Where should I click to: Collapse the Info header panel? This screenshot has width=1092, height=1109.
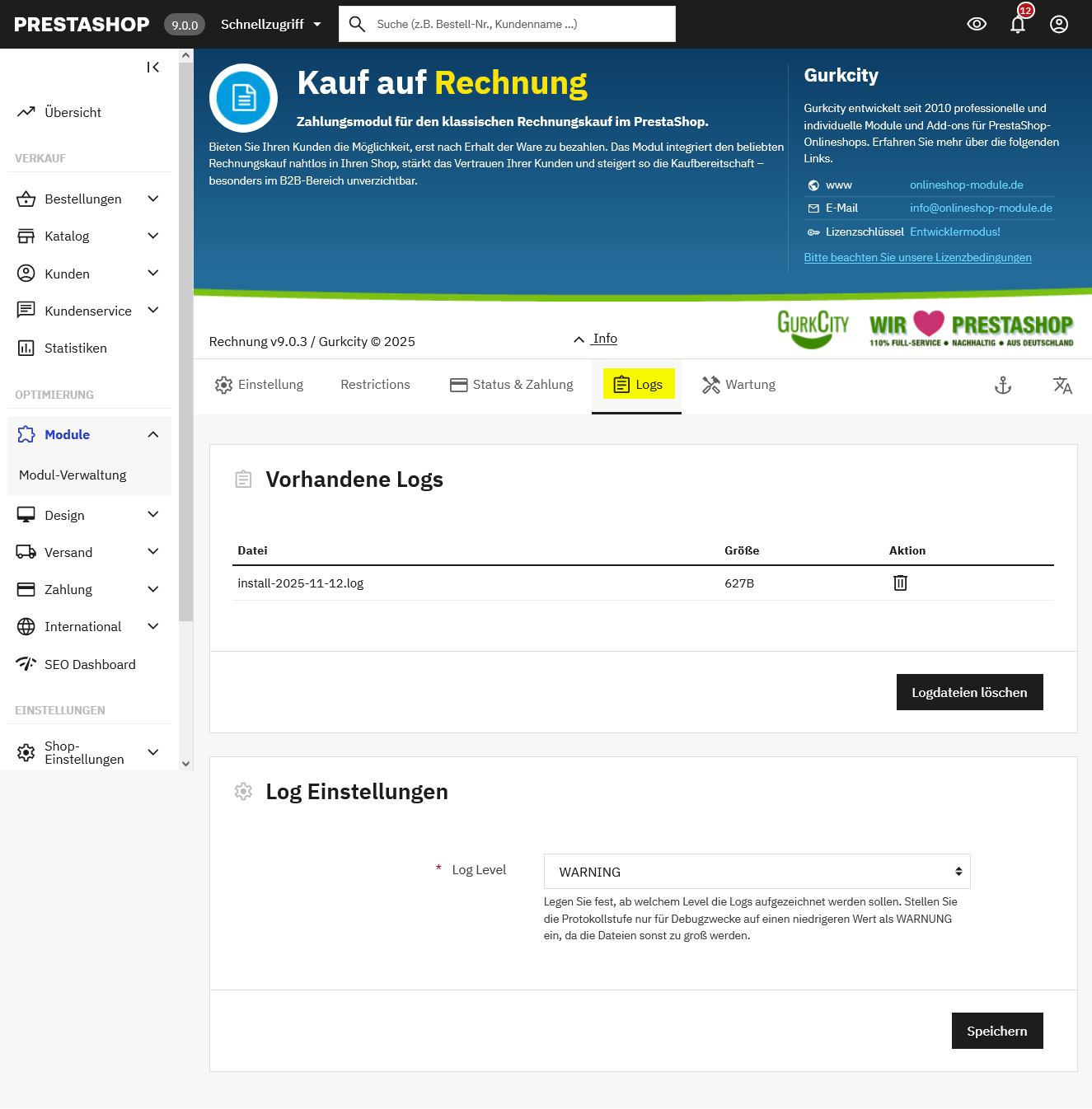coord(596,339)
